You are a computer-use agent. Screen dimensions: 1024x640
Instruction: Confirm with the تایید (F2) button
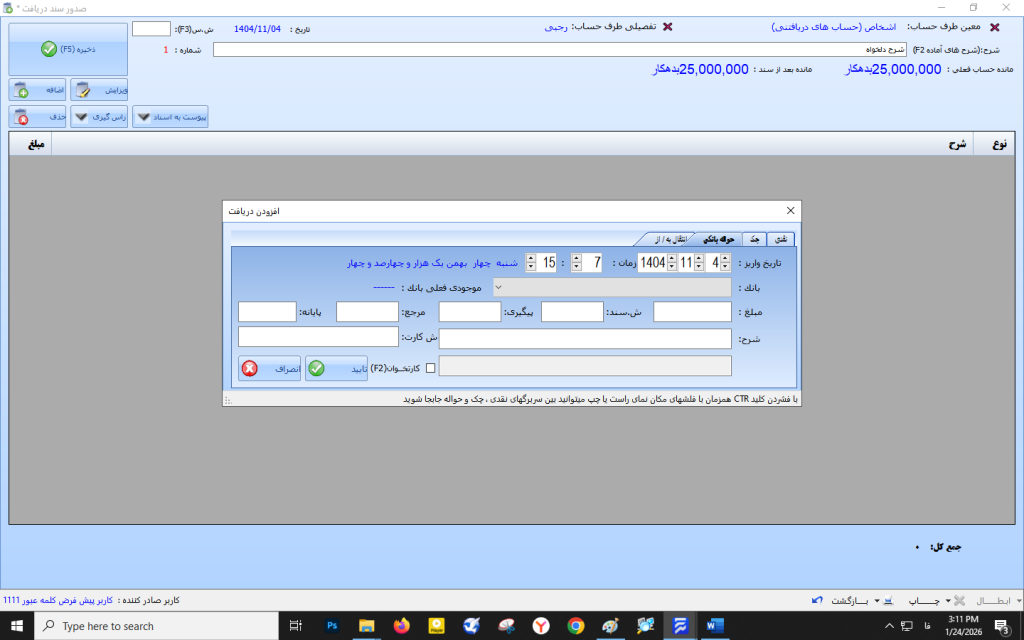point(336,368)
